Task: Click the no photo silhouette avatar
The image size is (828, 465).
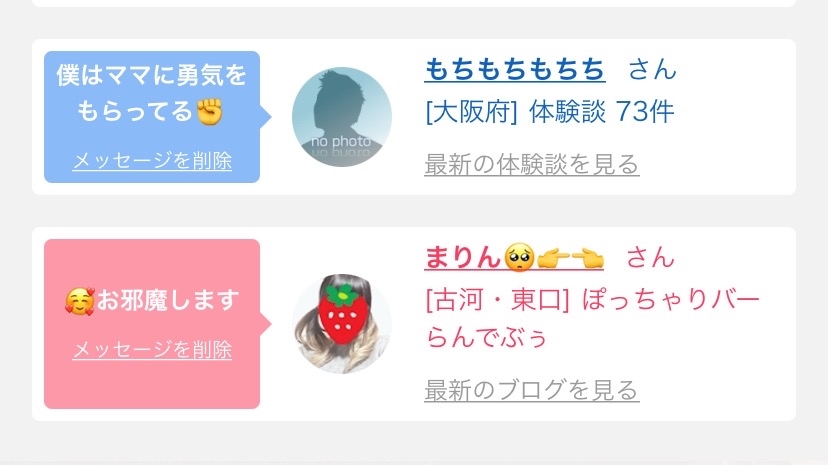Action: [342, 117]
